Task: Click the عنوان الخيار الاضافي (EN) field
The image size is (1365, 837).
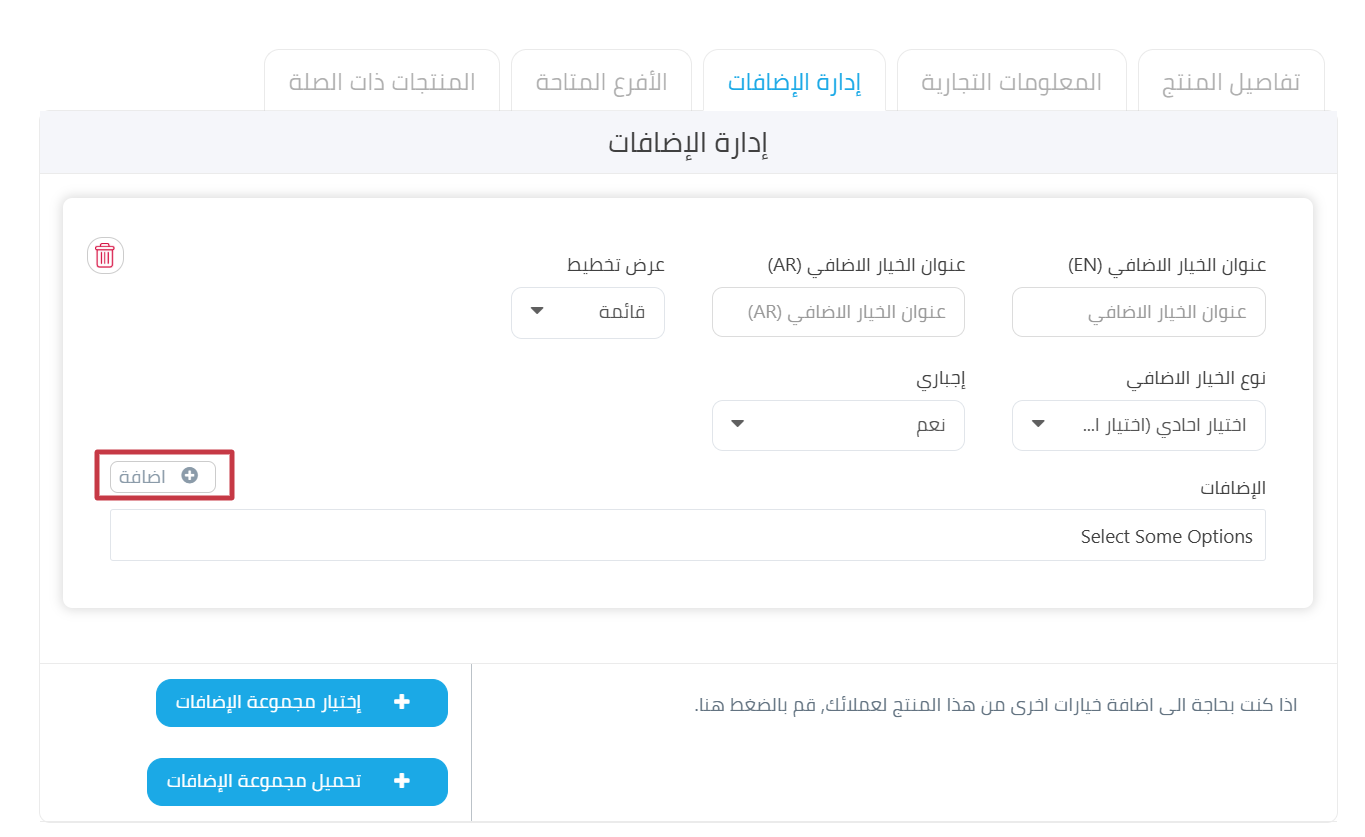Action: (x=1139, y=313)
